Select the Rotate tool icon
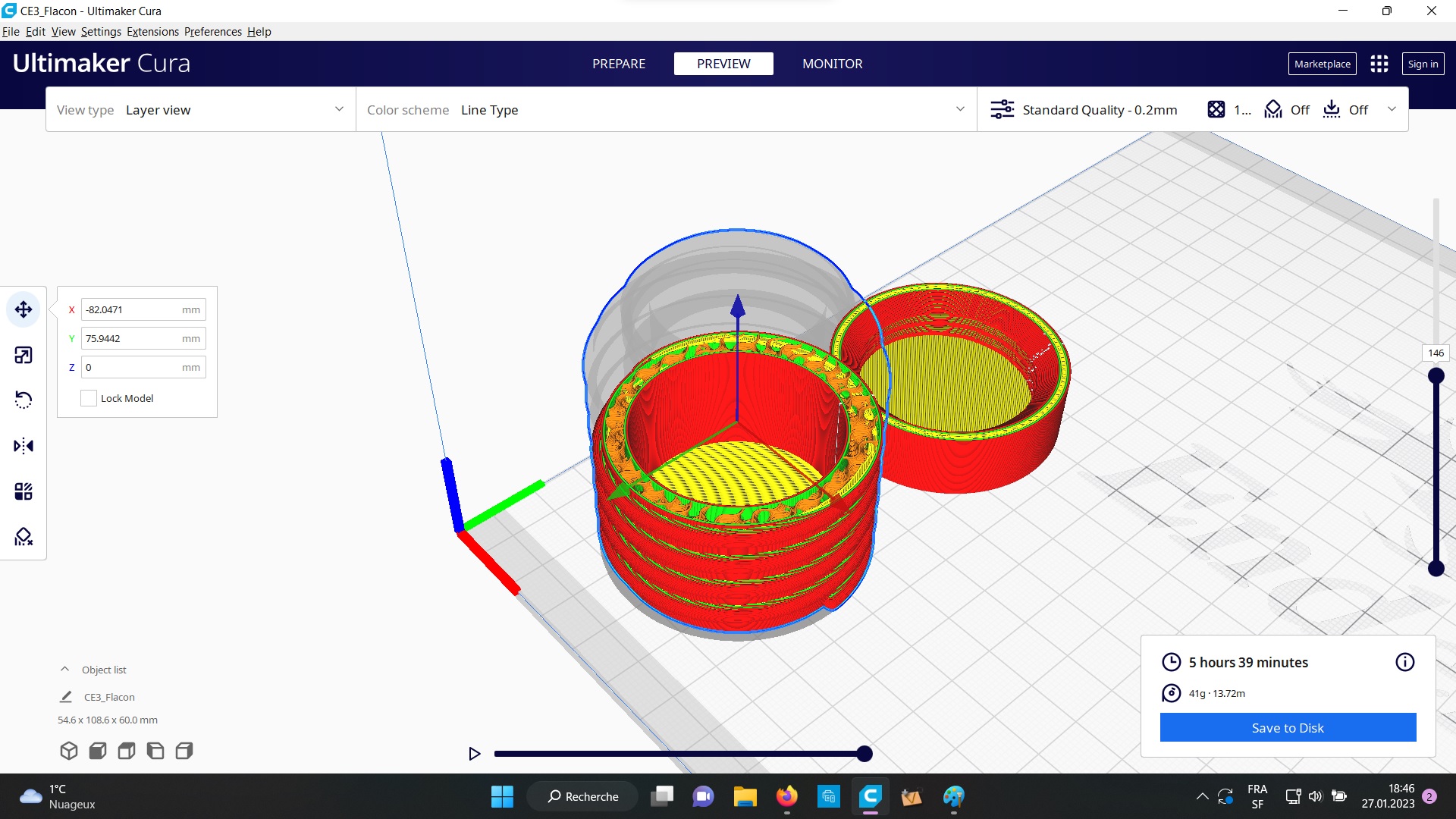Viewport: 1456px width, 819px height. (x=24, y=400)
